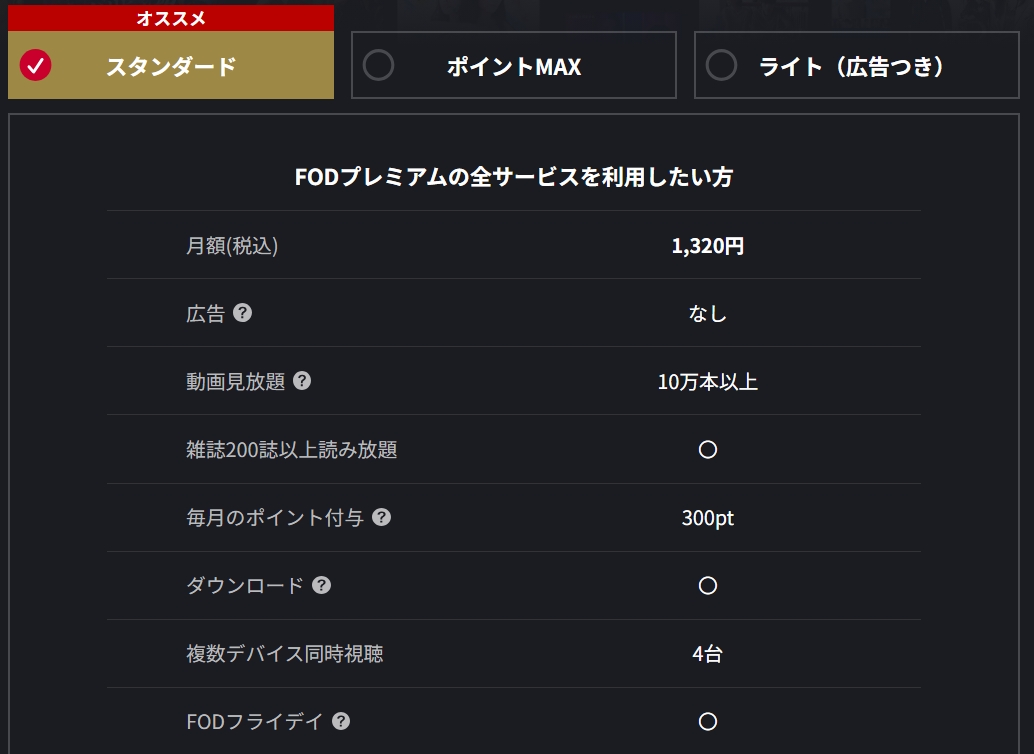Open the help icon next to 広告
1034x754 pixels.
[x=242, y=313]
